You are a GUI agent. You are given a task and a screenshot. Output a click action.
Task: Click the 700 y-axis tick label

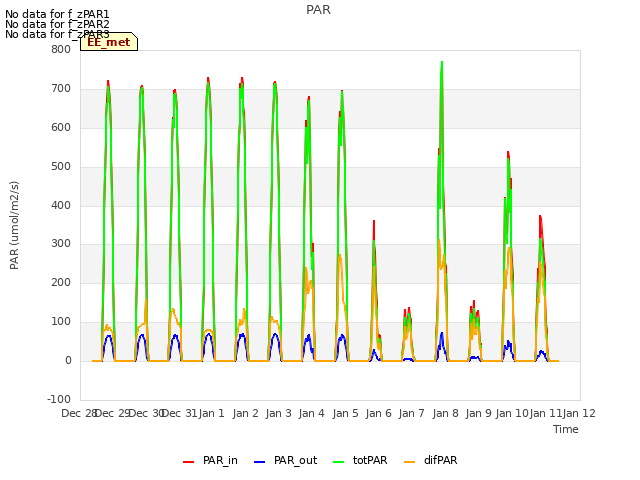pyautogui.click(x=61, y=89)
